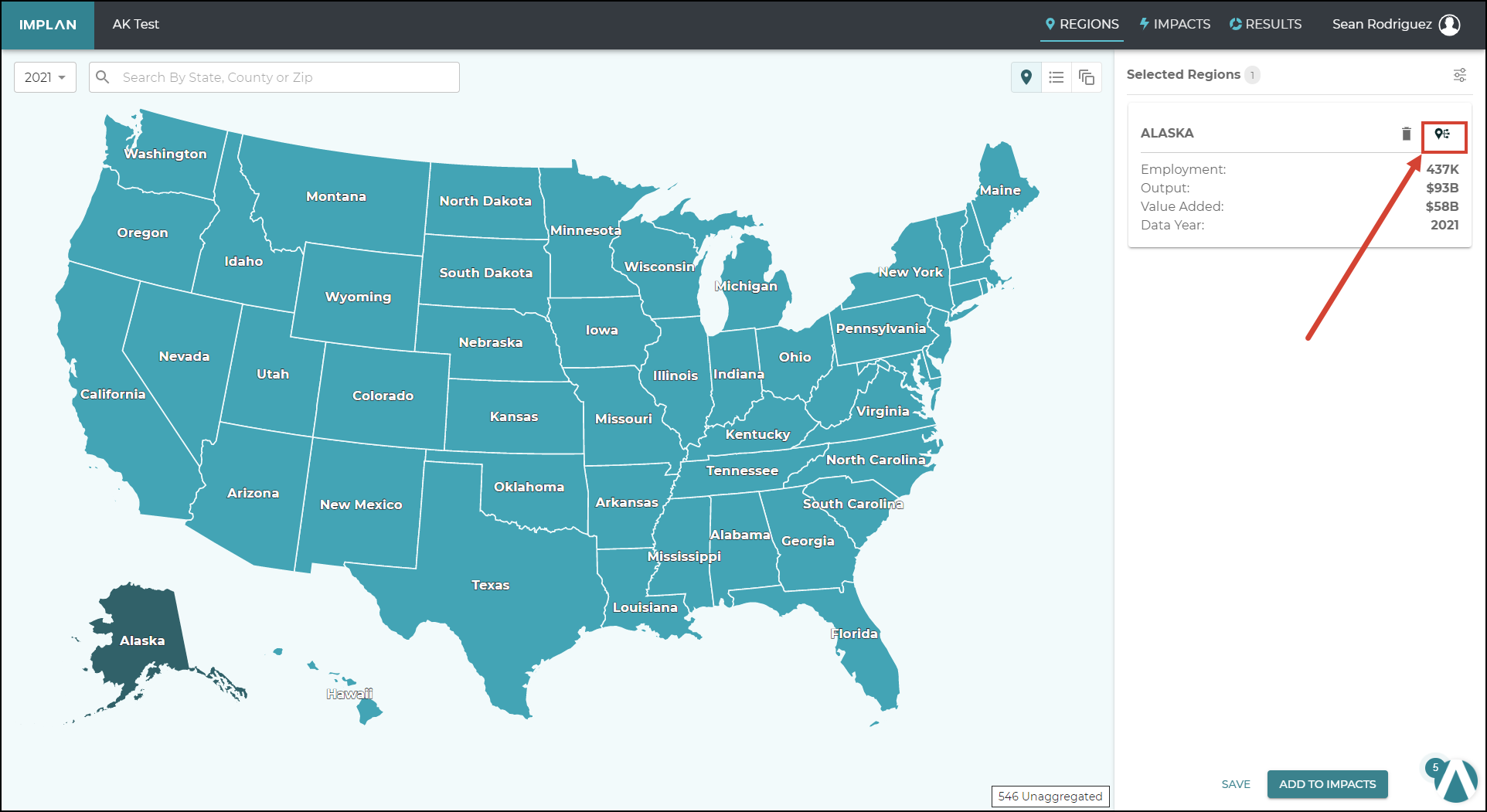Select Texas on the map
The width and height of the screenshot is (1487, 812).
[x=491, y=585]
